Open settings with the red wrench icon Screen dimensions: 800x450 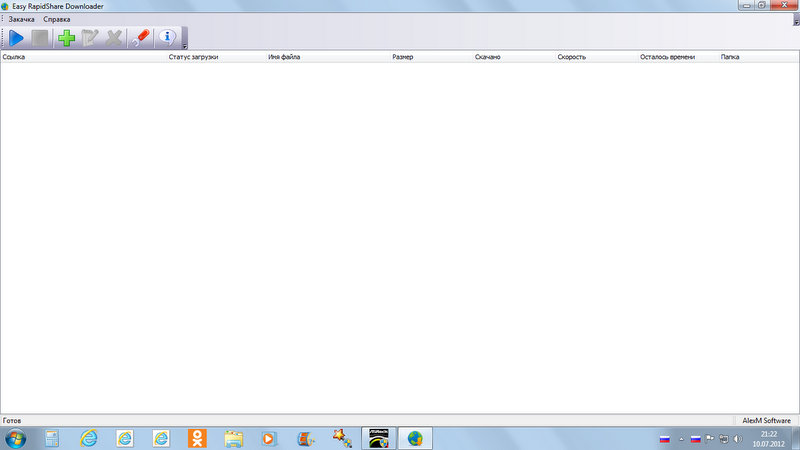(140, 38)
